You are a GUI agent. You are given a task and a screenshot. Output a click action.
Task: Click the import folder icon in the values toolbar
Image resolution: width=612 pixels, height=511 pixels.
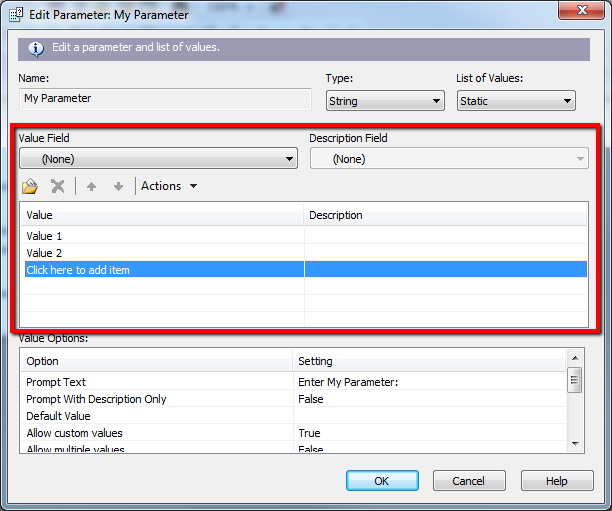pyautogui.click(x=30, y=186)
